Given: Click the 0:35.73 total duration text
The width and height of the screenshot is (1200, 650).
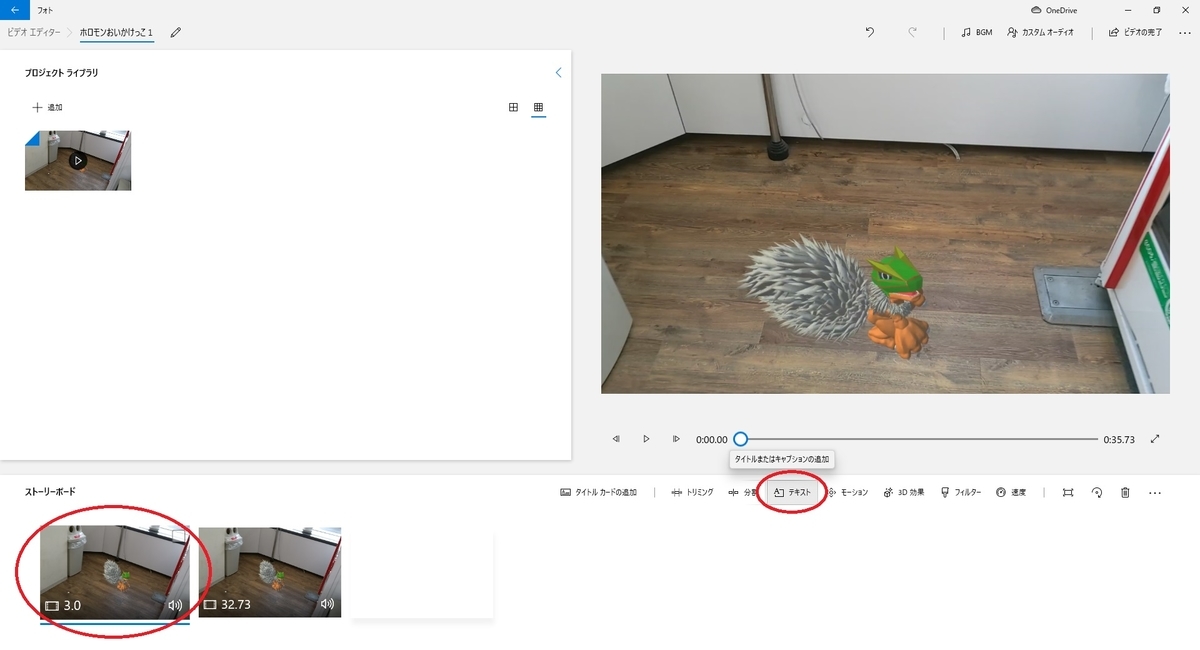Looking at the screenshot, I should click(1119, 439).
